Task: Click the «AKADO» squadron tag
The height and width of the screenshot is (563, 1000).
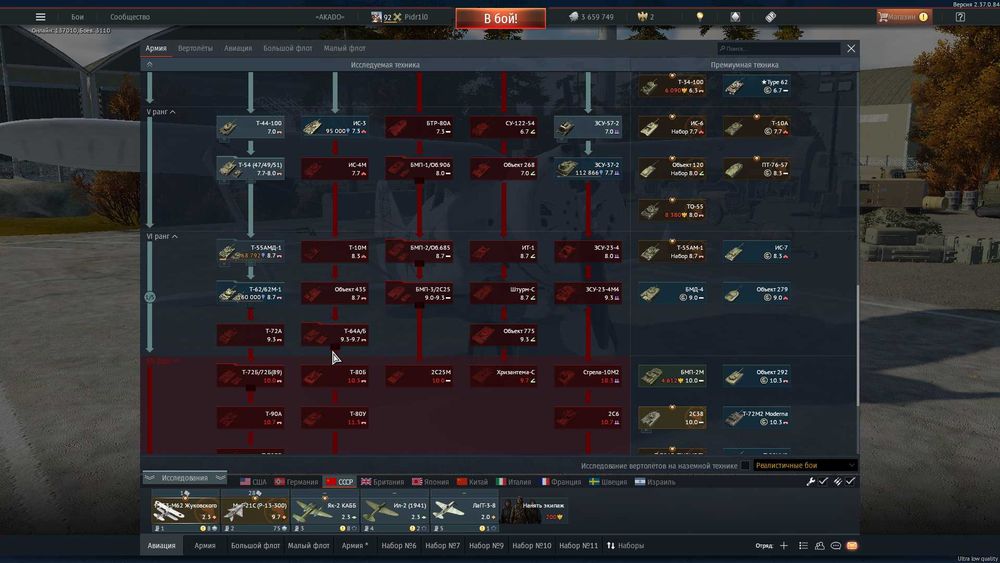Action: pyautogui.click(x=330, y=17)
